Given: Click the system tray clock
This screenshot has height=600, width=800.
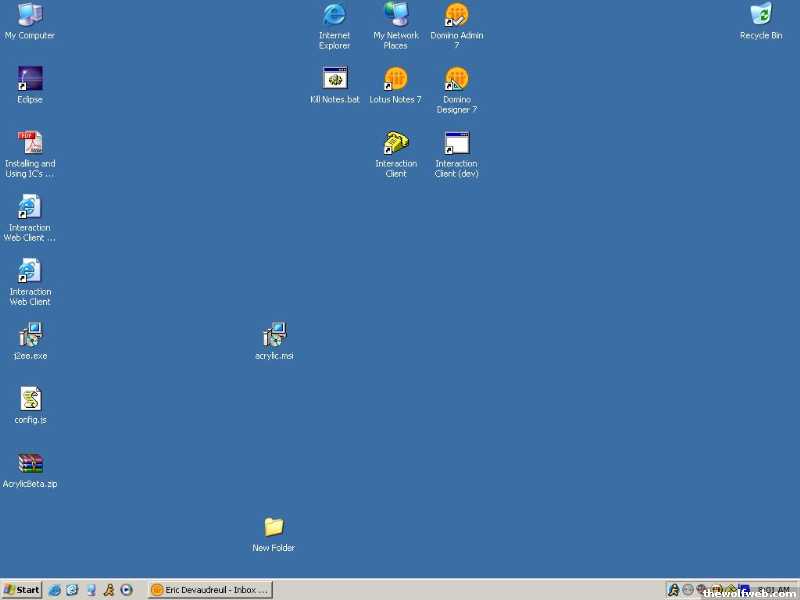Looking at the screenshot, I should click(774, 590).
